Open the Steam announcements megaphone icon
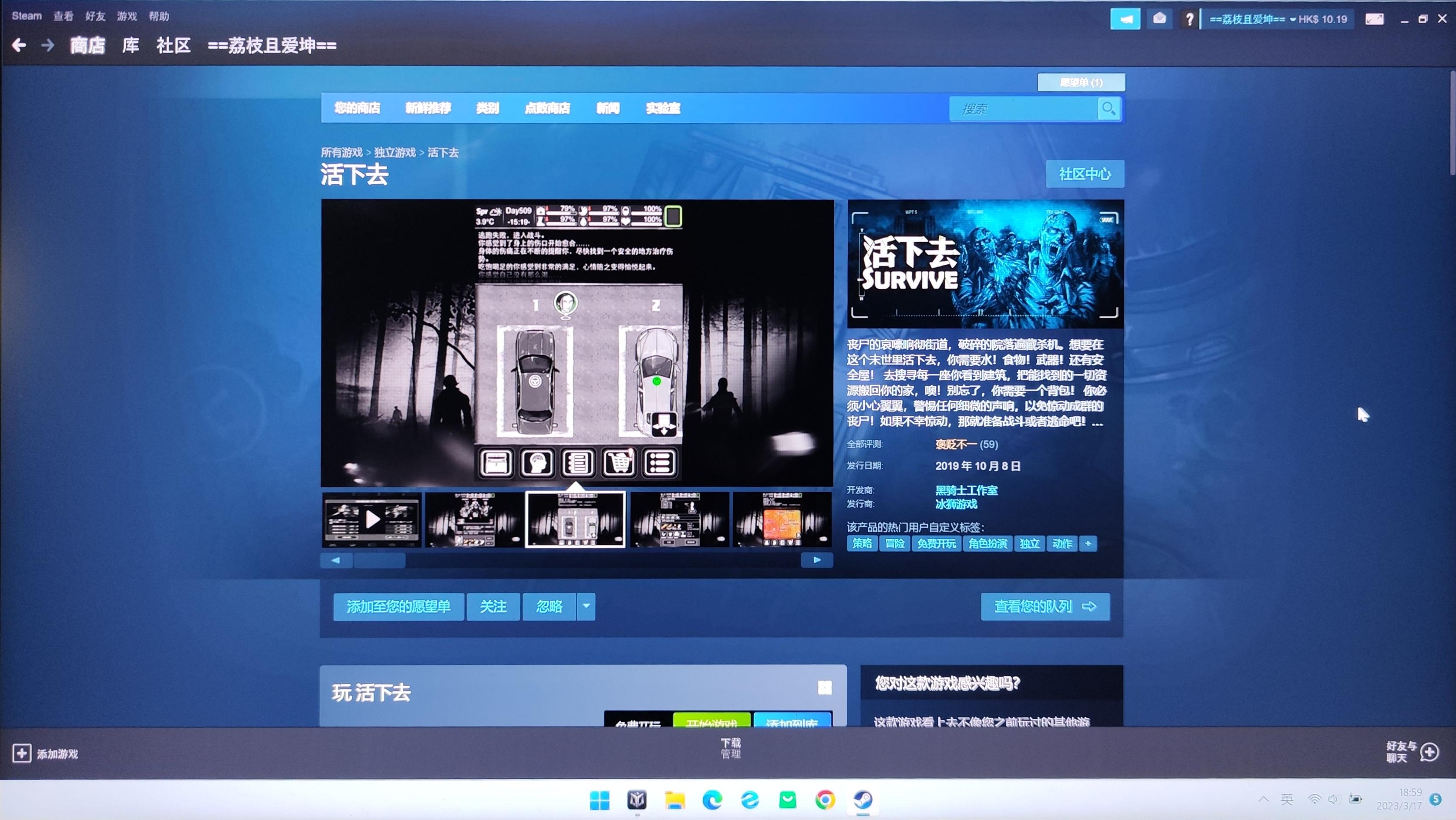This screenshot has height=820, width=1456. pos(1125,19)
